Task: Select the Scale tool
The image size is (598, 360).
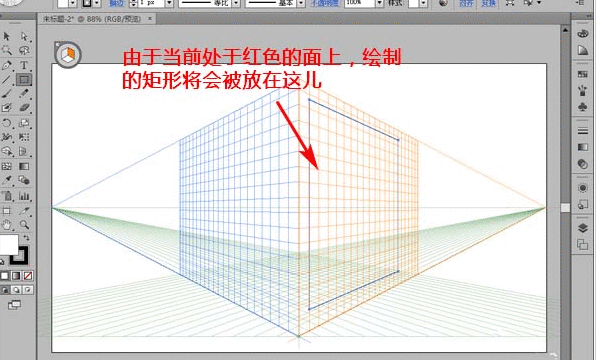Action: 24,123
